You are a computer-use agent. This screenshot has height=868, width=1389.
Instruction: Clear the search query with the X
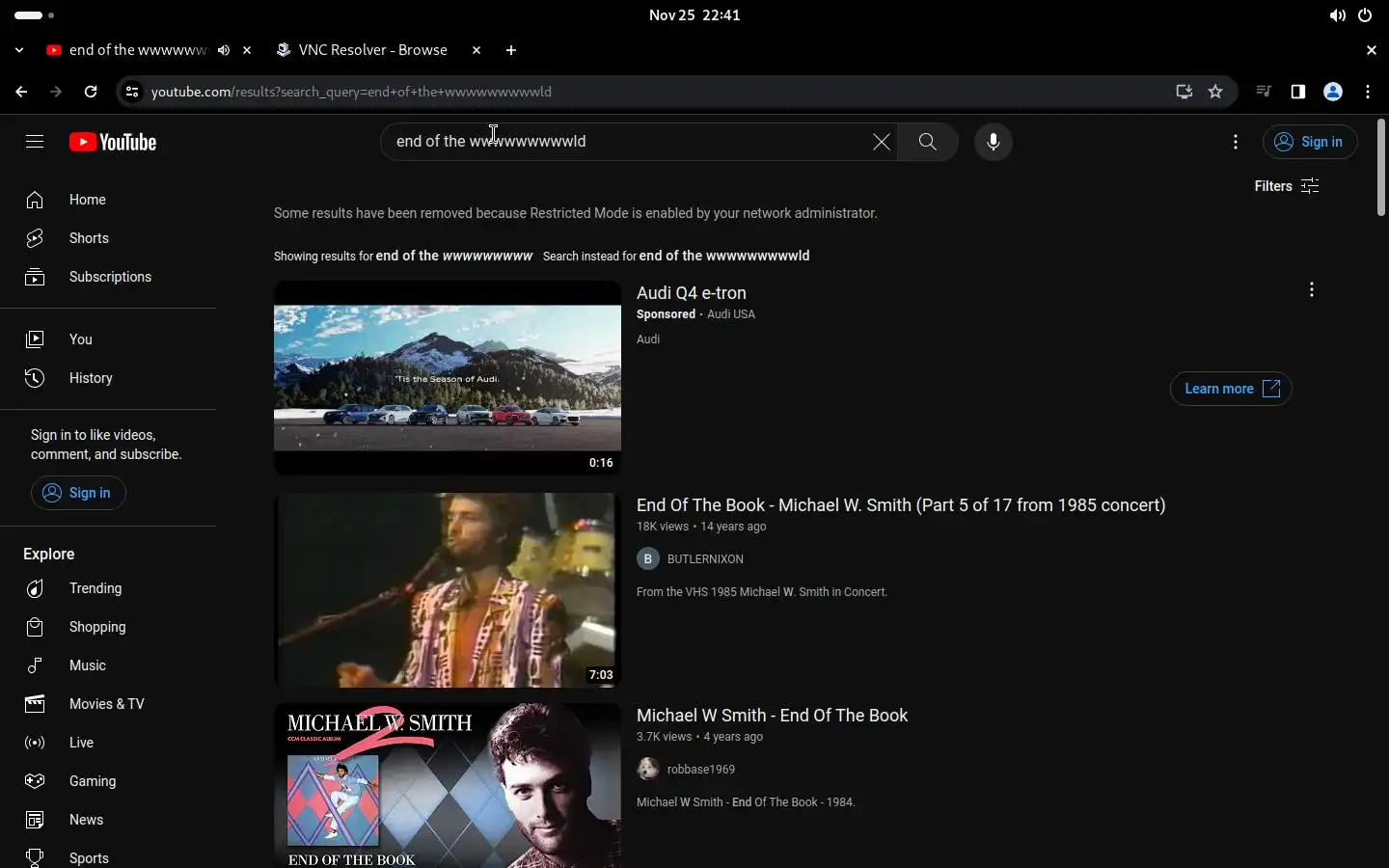click(x=882, y=142)
